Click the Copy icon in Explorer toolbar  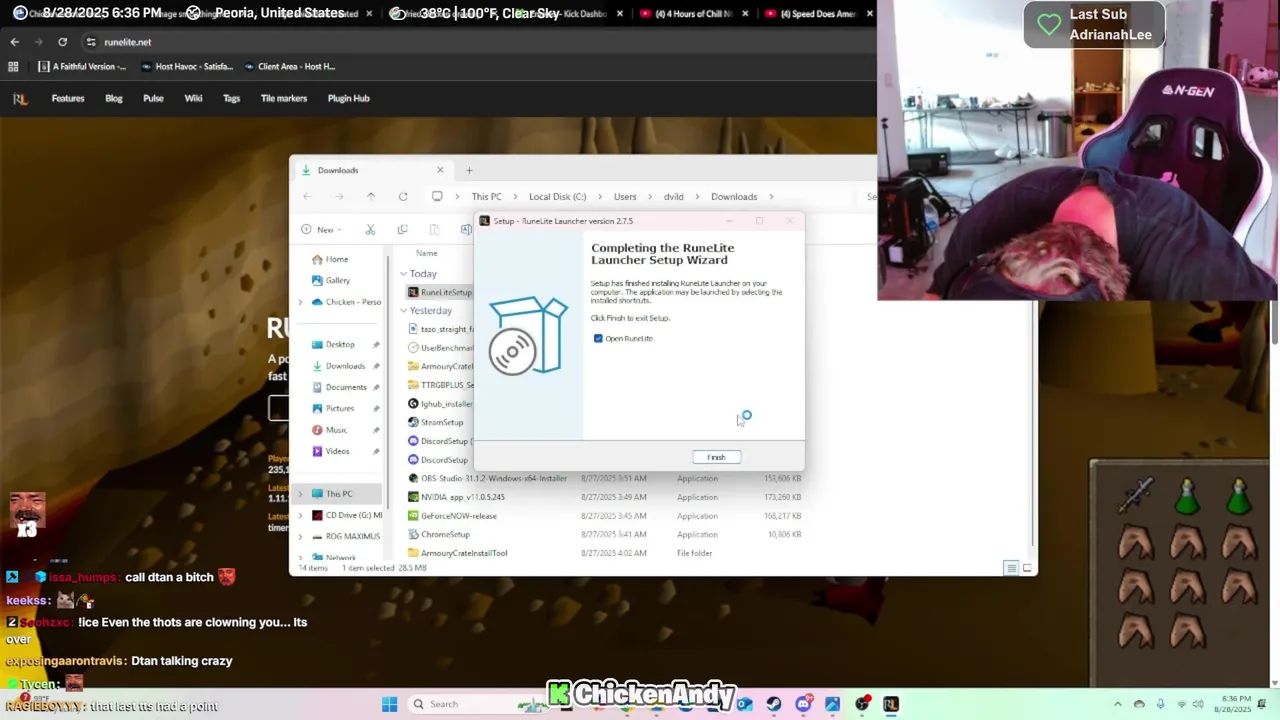pyautogui.click(x=402, y=229)
